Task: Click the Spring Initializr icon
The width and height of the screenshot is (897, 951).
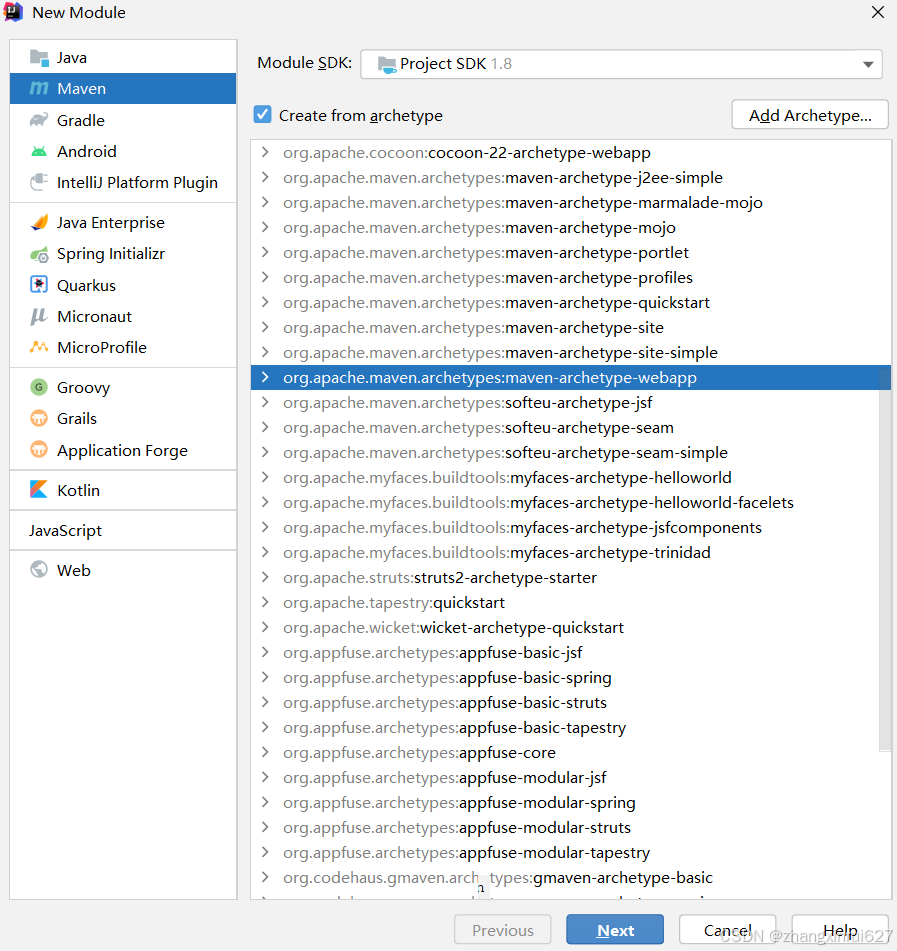Action: coord(39,254)
